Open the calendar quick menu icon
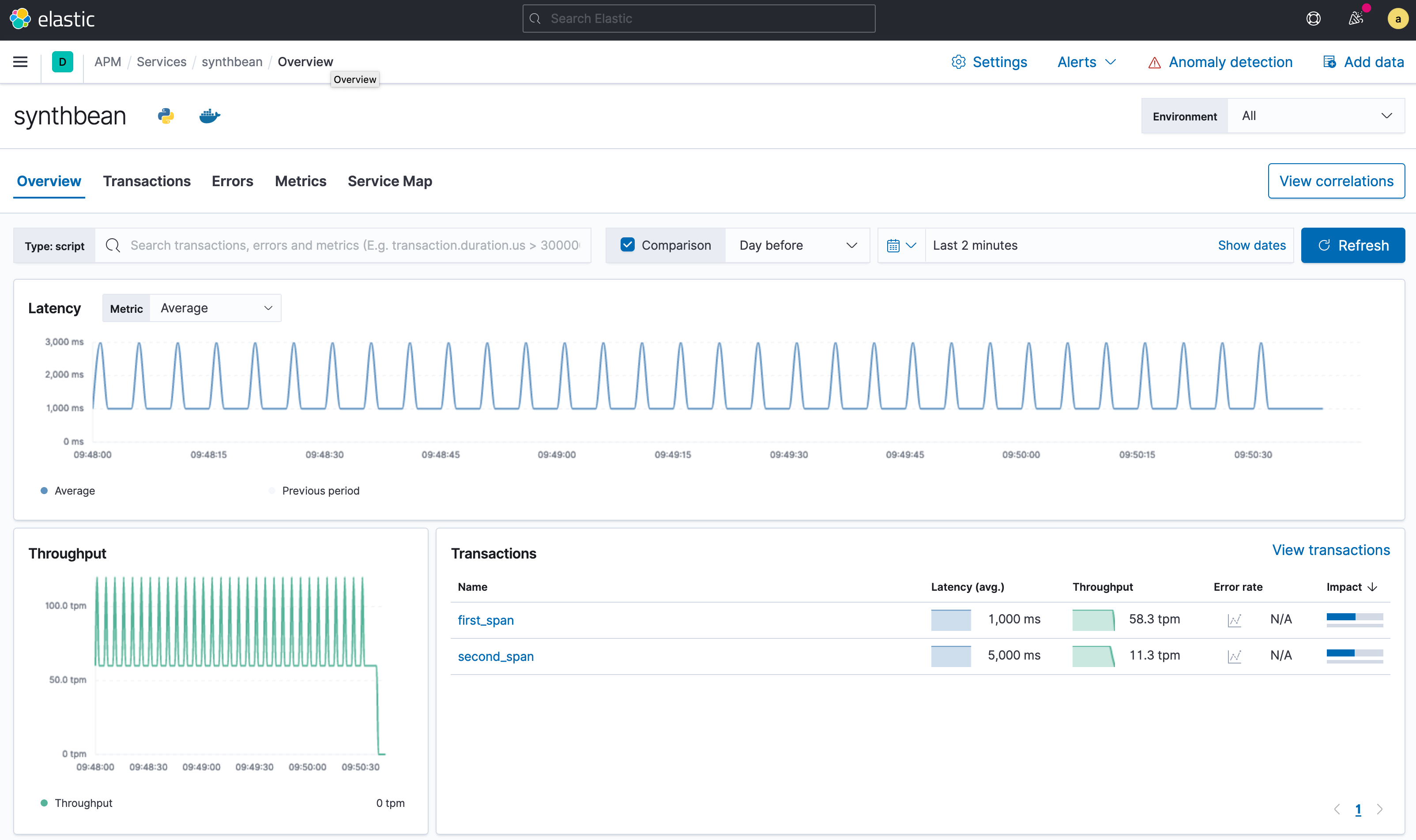 (x=901, y=245)
